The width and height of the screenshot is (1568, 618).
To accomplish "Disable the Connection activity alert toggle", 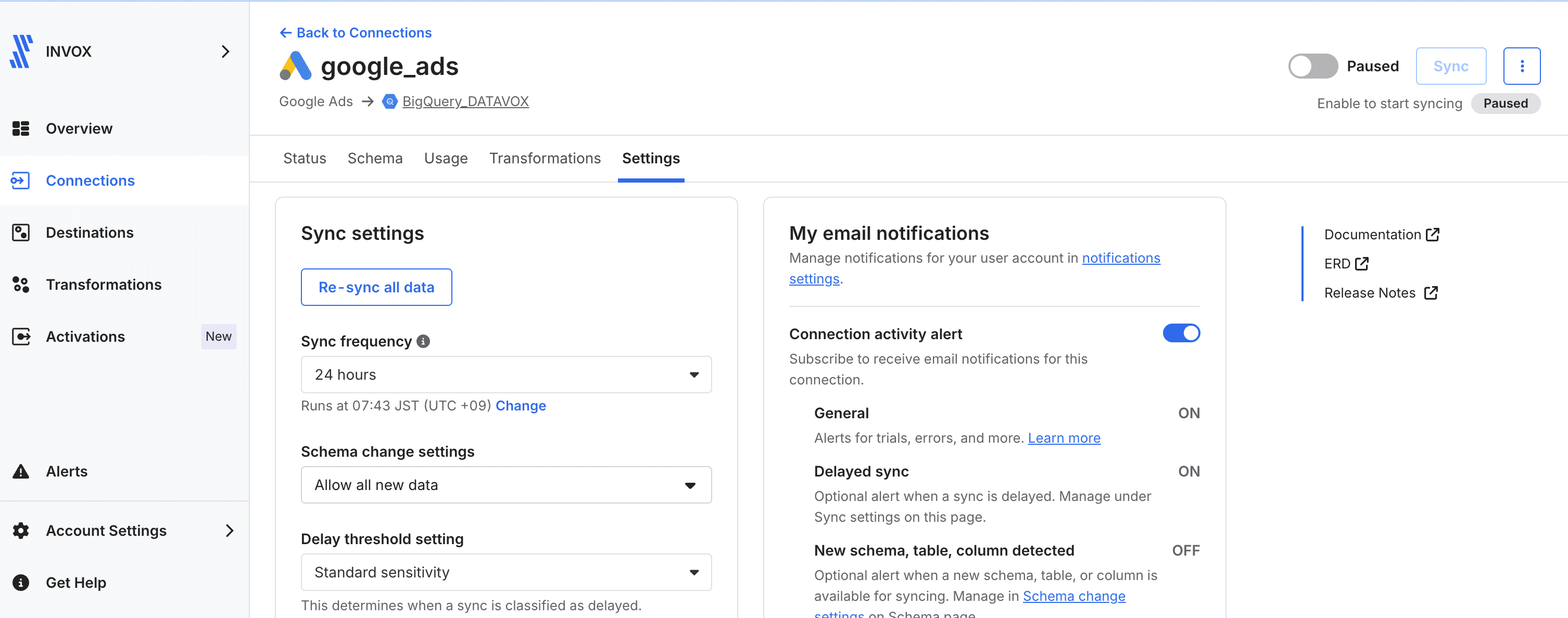I will coord(1181,333).
